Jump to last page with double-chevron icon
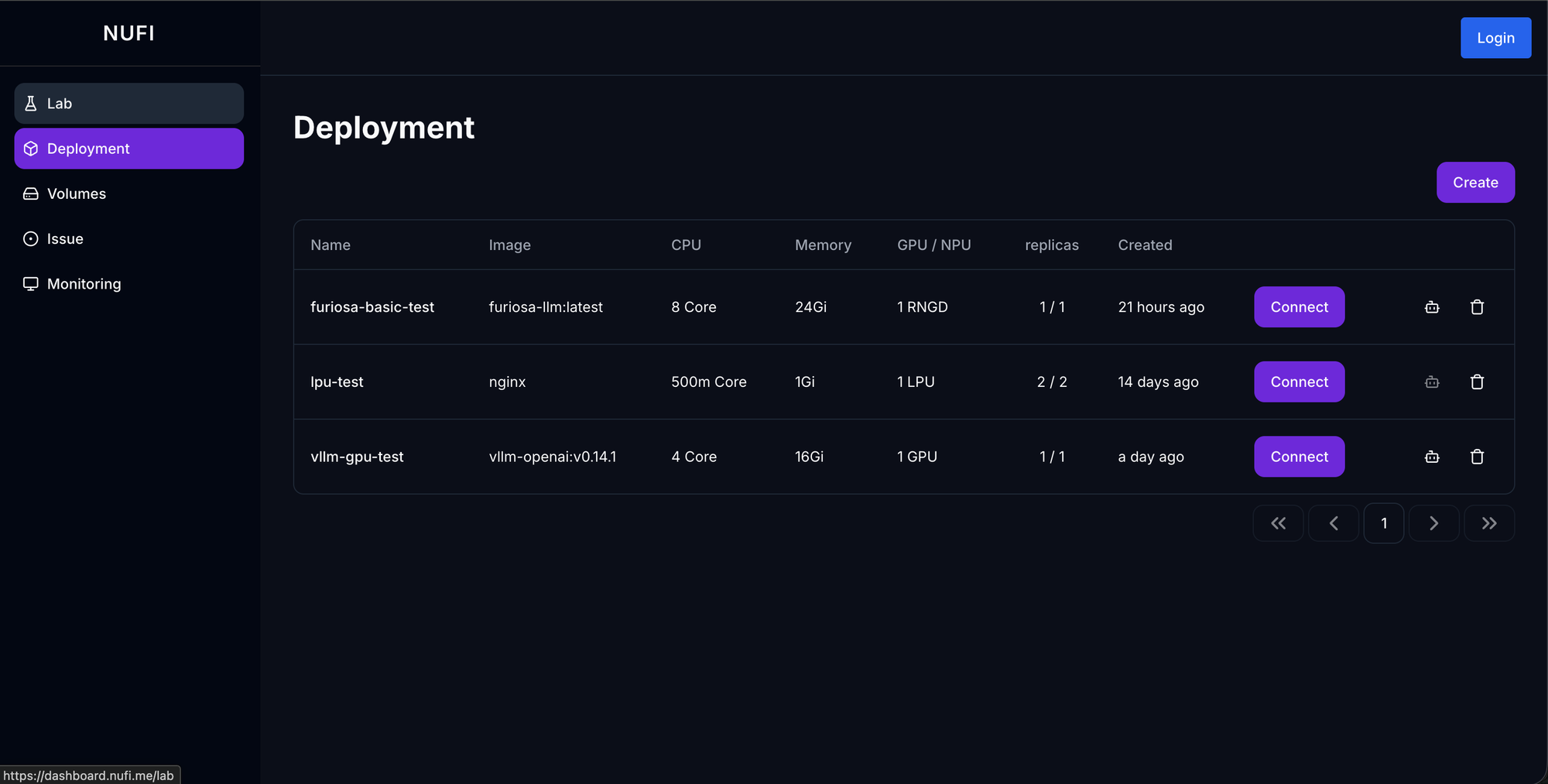Image resolution: width=1548 pixels, height=784 pixels. (x=1488, y=523)
